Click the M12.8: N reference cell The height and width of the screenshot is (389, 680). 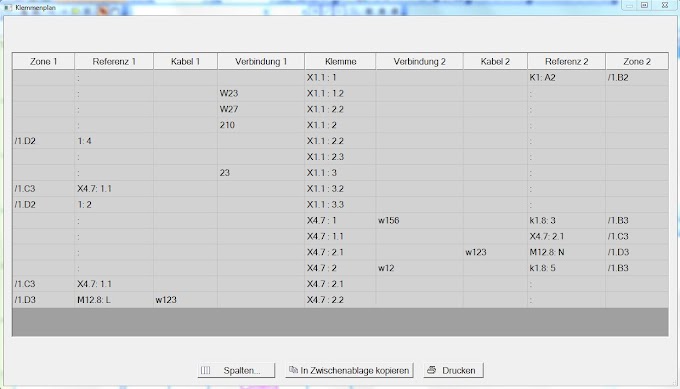[566, 252]
